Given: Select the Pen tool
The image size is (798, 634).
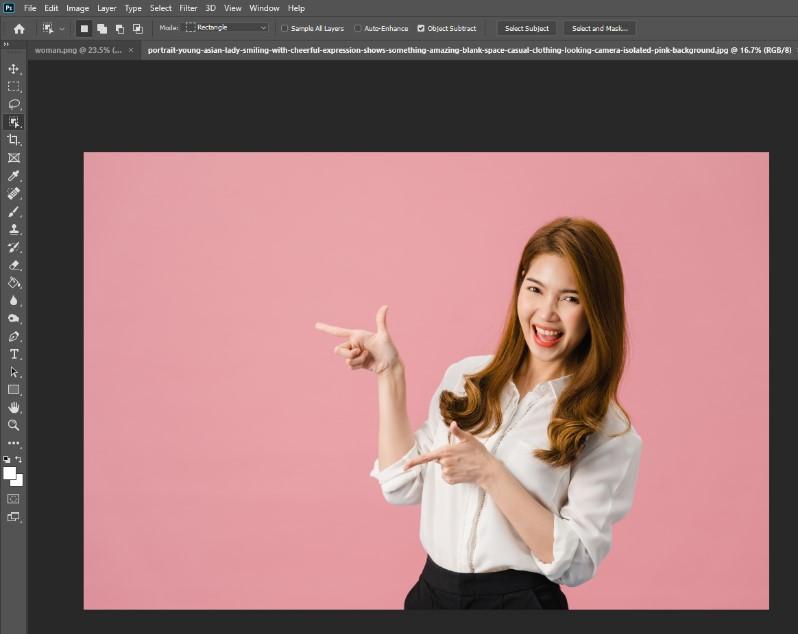Looking at the screenshot, I should click(14, 336).
